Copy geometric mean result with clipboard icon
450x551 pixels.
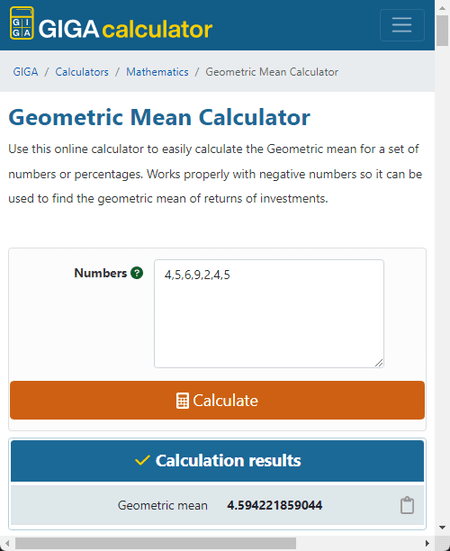[x=407, y=505]
